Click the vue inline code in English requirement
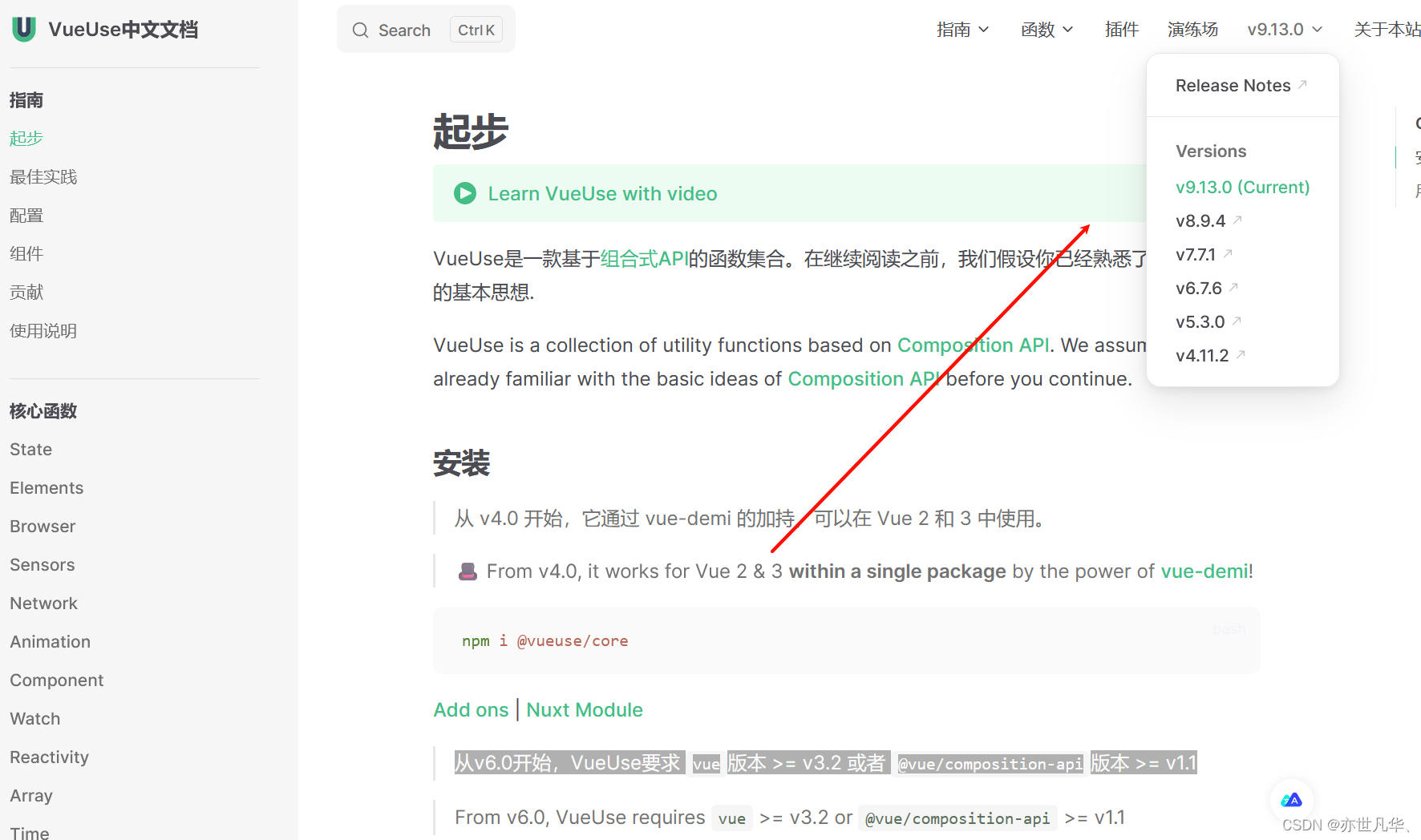 pyautogui.click(x=732, y=818)
